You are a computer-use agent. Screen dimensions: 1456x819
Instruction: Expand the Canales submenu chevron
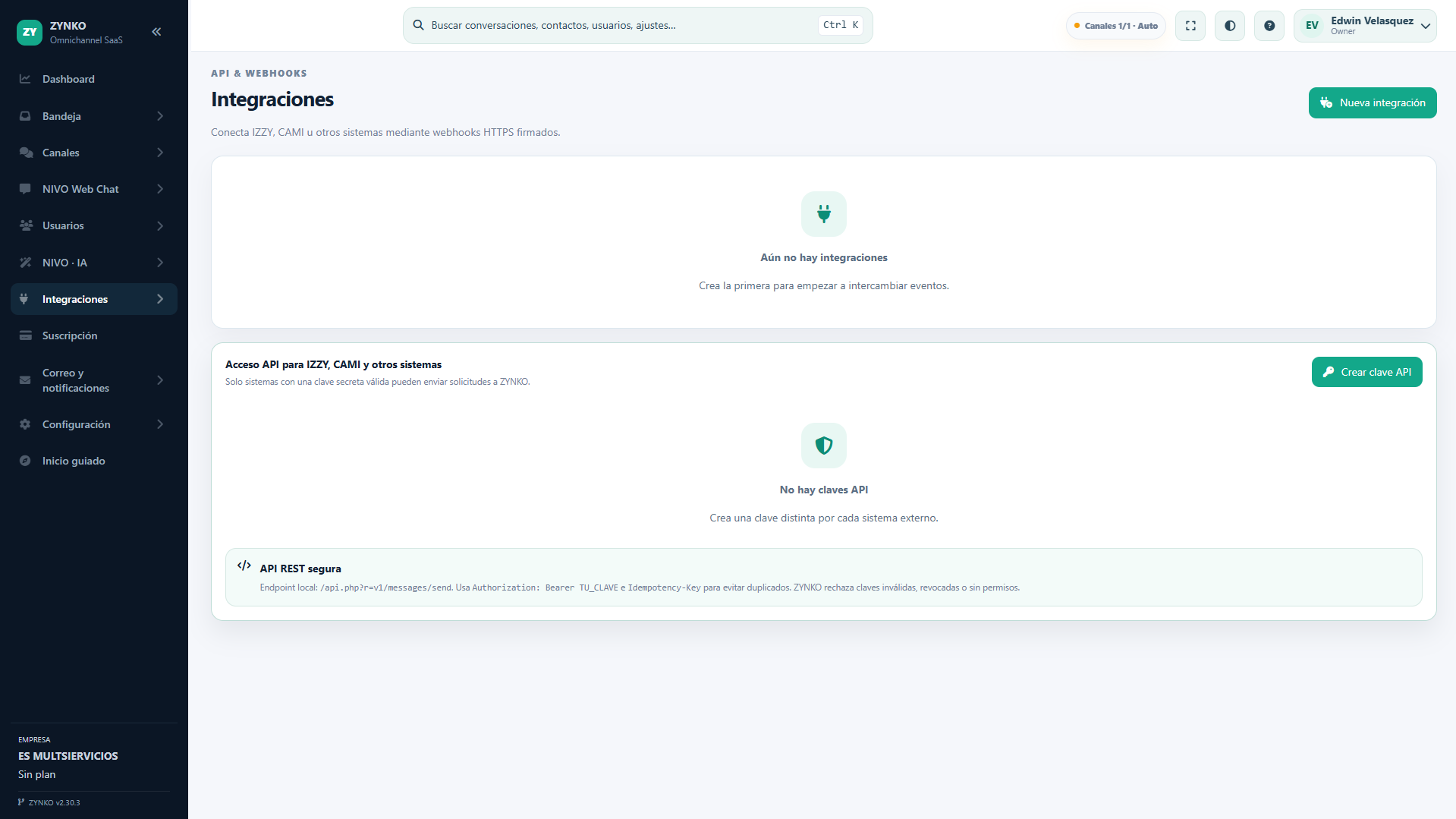click(x=160, y=153)
